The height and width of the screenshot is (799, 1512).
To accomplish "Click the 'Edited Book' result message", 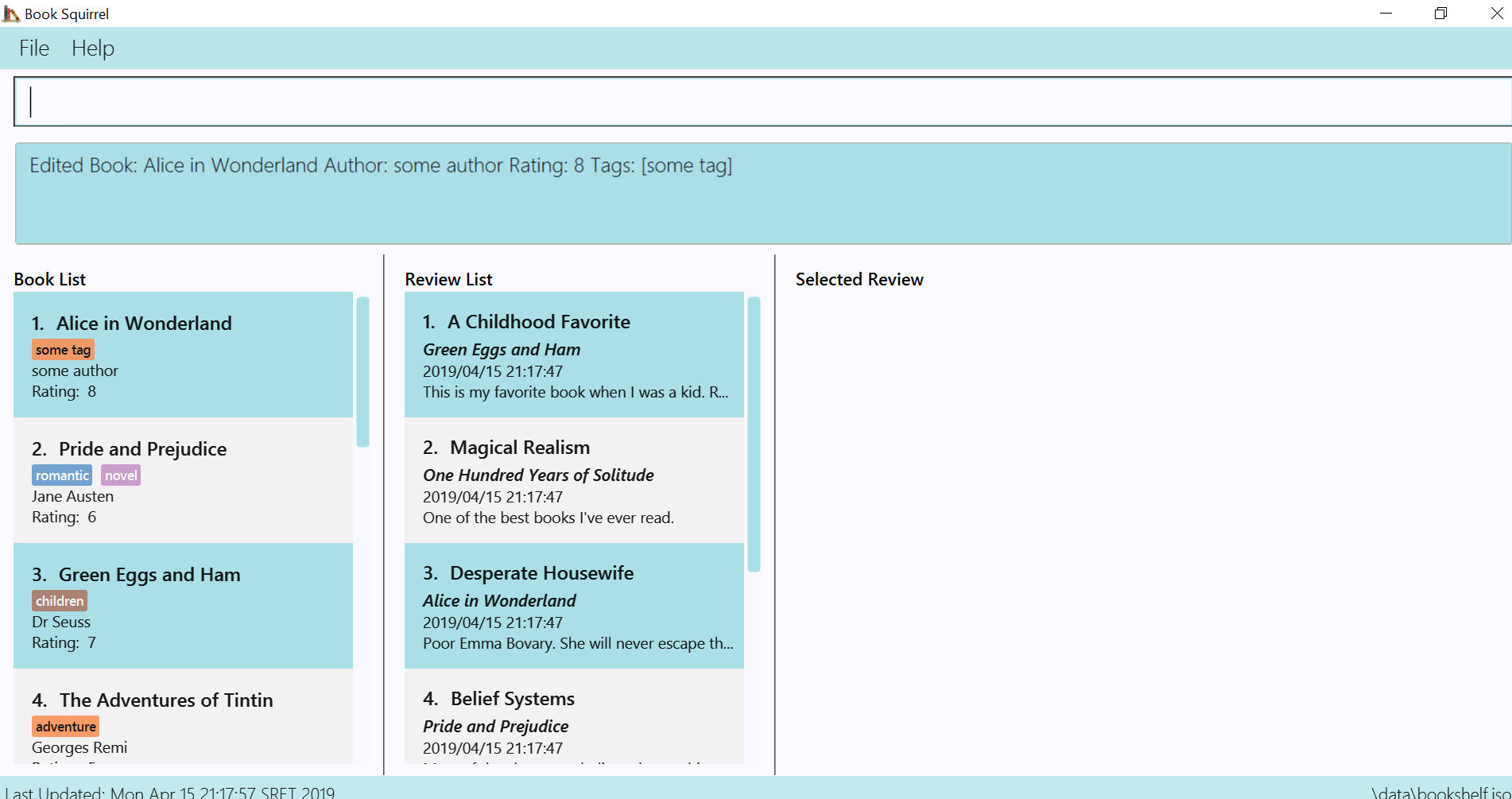I will [381, 165].
